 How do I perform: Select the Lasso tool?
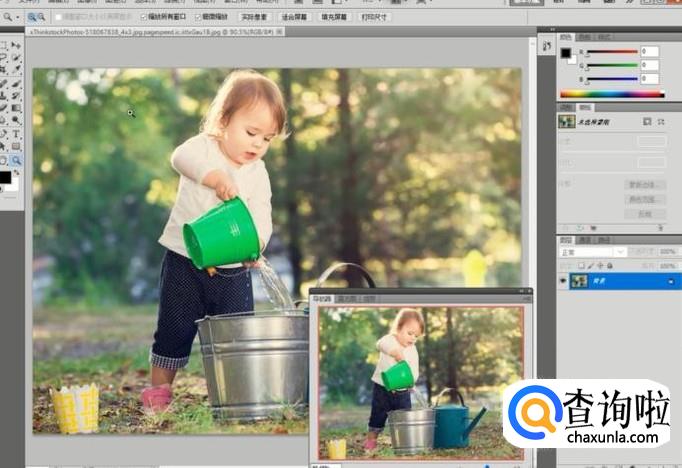coord(3,57)
